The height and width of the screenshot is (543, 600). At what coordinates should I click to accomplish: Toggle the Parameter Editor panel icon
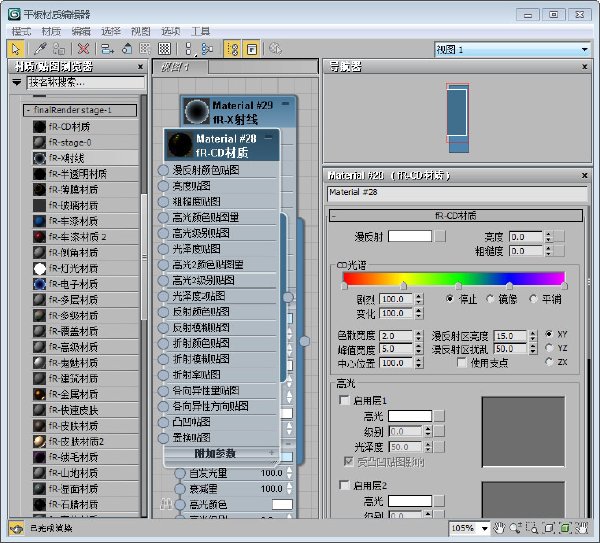[251, 49]
